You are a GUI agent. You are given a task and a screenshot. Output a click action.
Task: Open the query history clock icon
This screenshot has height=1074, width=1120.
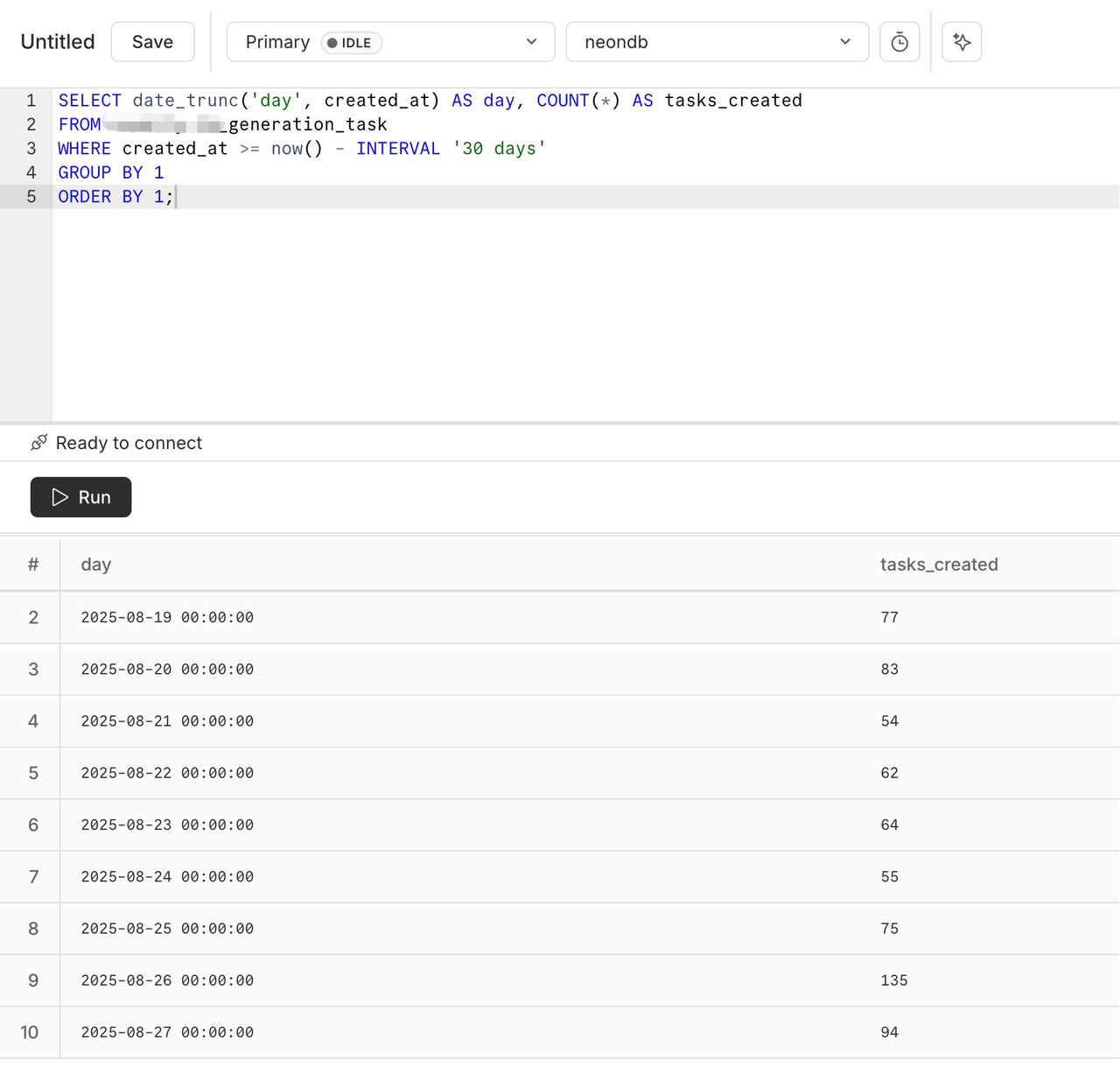(899, 42)
